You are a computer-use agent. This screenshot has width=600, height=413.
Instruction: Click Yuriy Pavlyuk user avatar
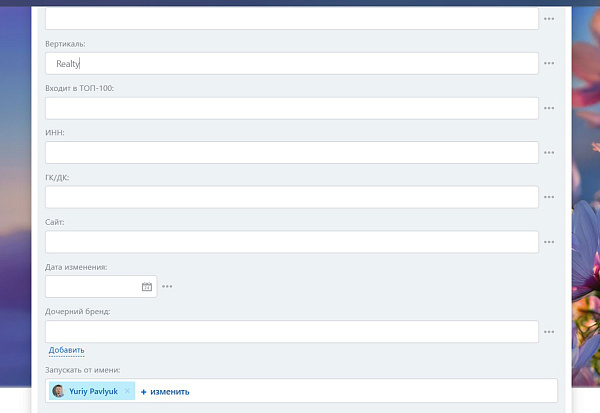59,391
